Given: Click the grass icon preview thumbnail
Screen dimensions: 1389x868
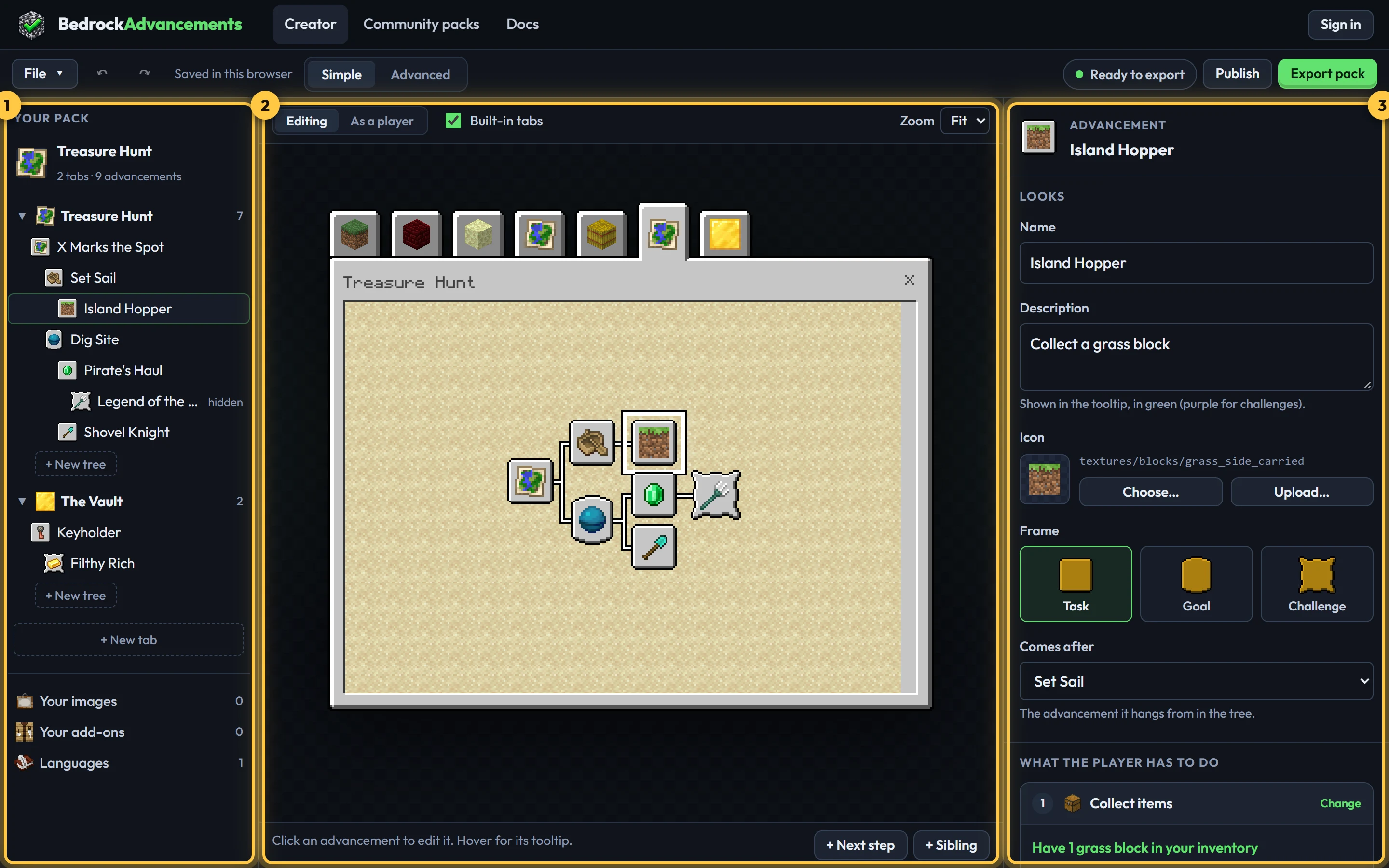Looking at the screenshot, I should point(1044,479).
